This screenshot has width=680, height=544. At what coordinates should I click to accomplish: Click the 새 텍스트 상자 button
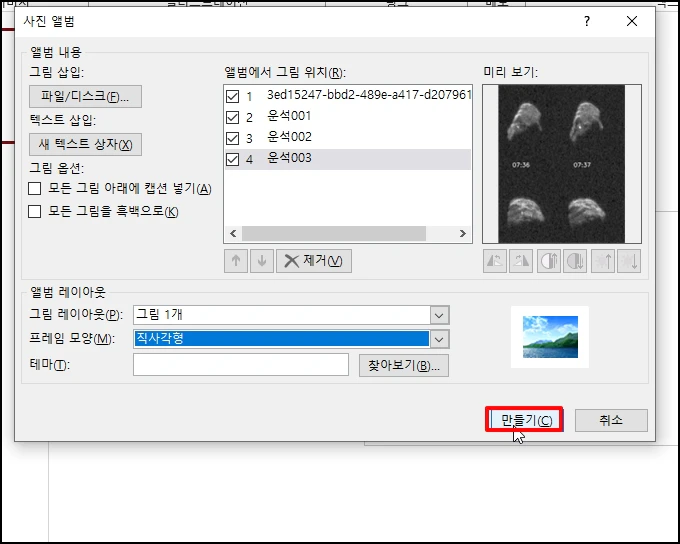click(85, 144)
